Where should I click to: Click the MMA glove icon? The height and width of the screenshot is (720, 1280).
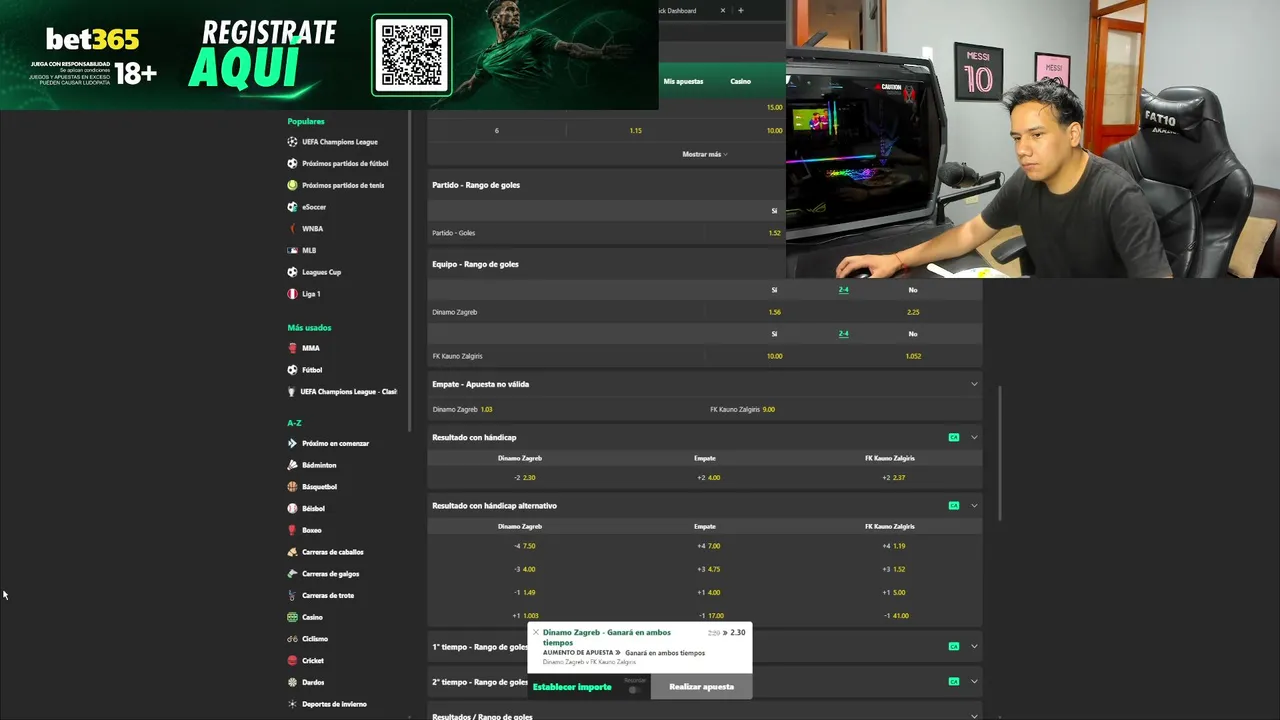pyautogui.click(x=292, y=348)
